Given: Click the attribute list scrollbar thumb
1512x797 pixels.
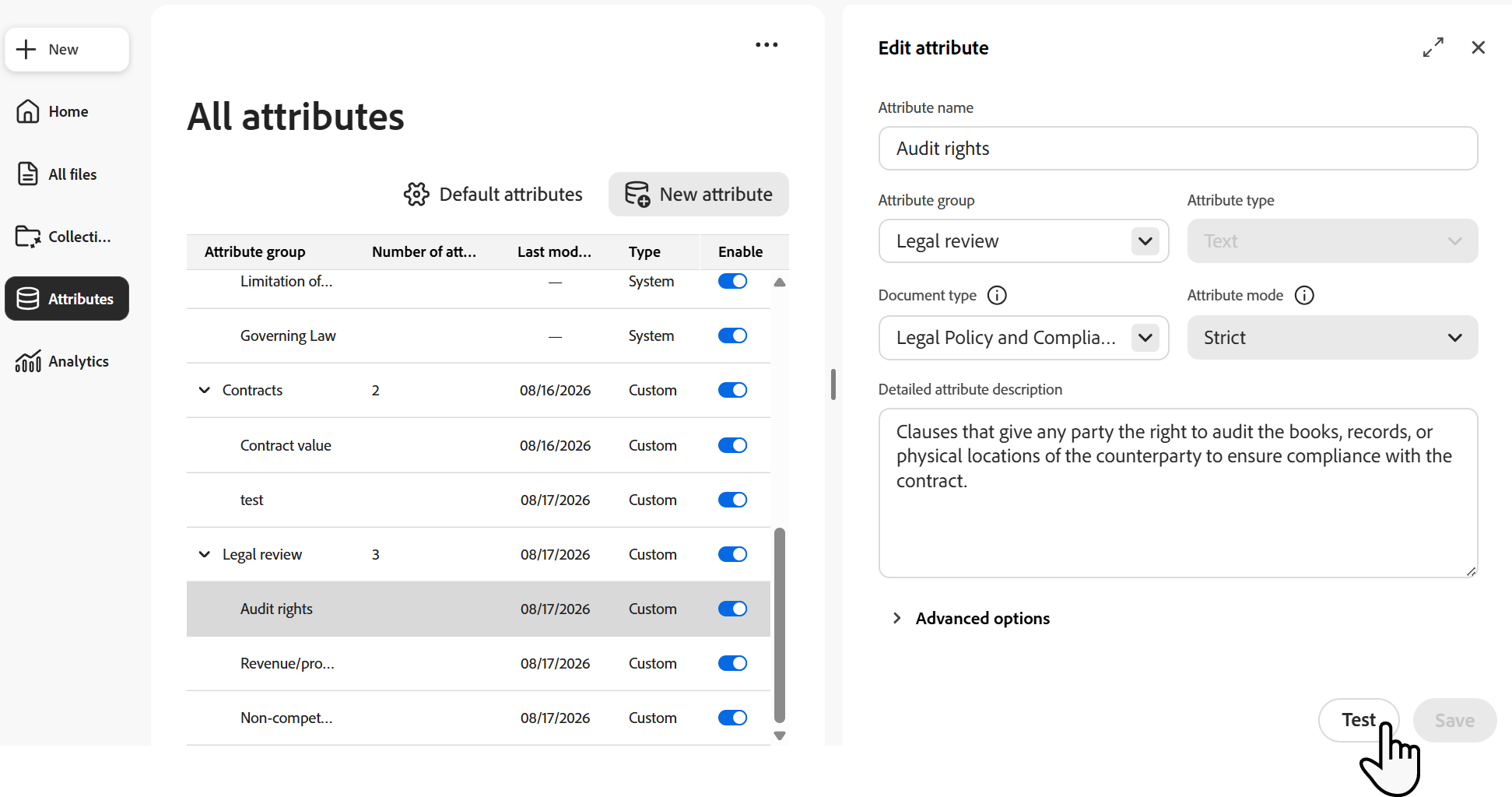Looking at the screenshot, I should [780, 626].
